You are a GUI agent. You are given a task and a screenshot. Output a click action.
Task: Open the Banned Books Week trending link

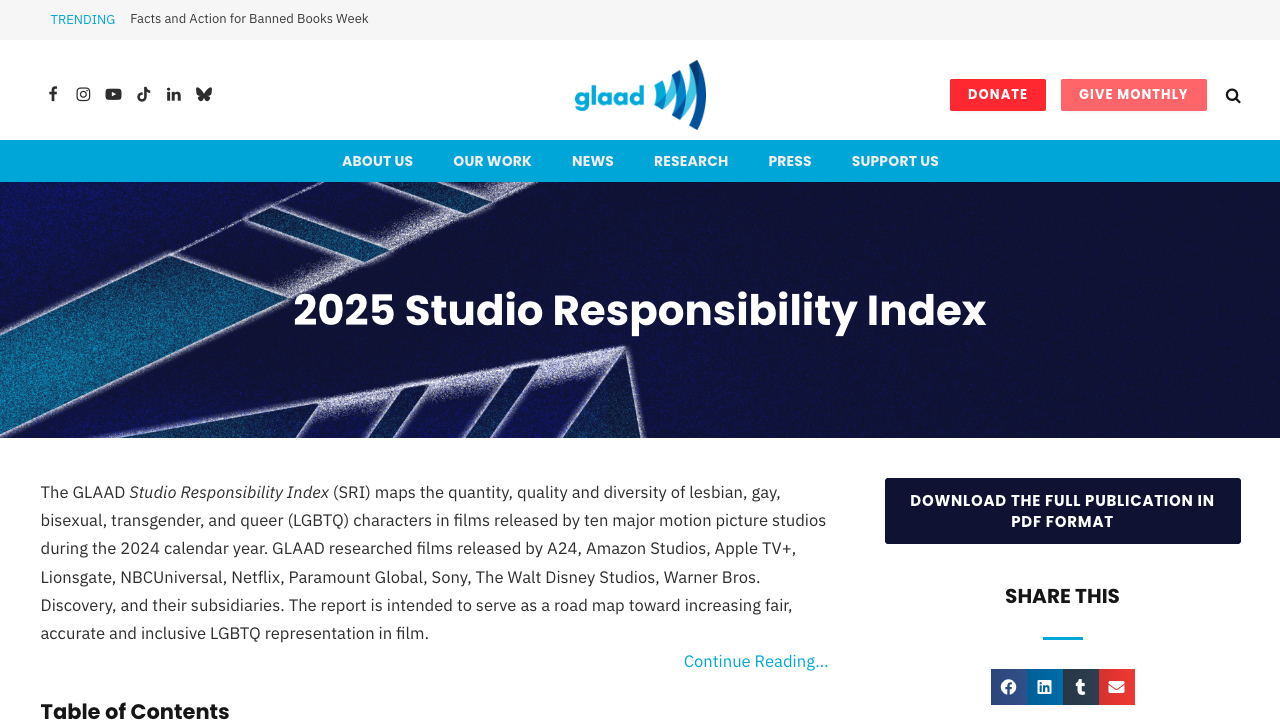249,19
